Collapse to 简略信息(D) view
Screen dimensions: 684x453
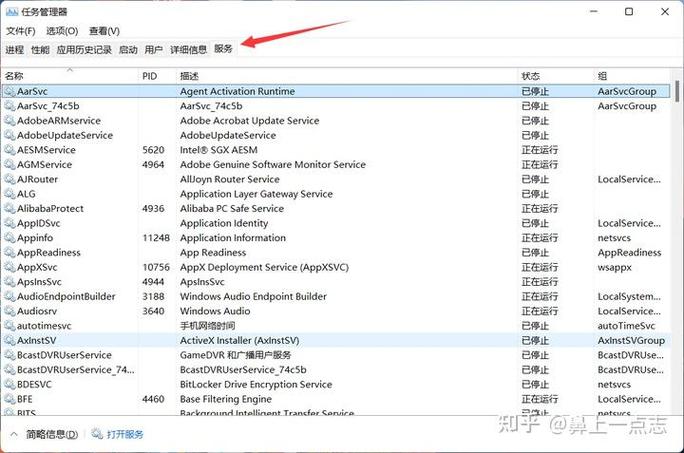click(45, 434)
